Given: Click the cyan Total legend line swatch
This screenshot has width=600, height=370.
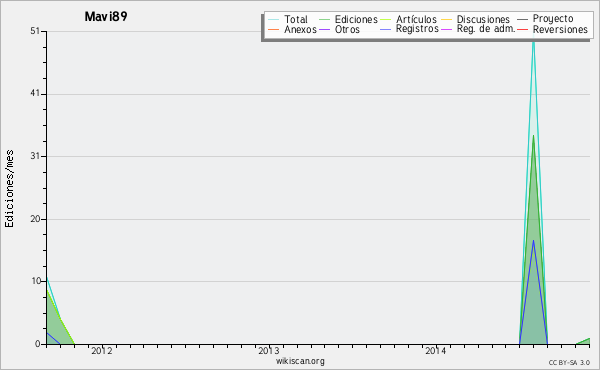Looking at the screenshot, I should (274, 19).
